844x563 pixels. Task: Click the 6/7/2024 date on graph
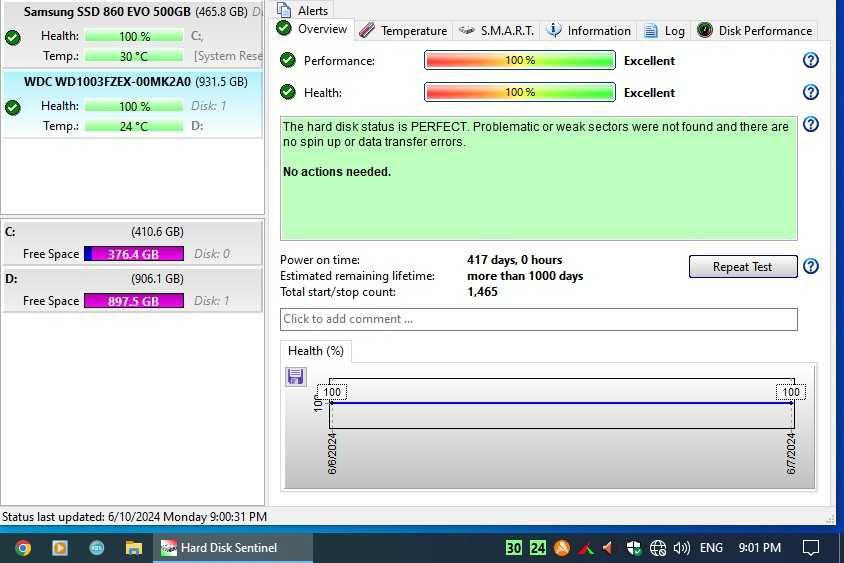[x=791, y=454]
